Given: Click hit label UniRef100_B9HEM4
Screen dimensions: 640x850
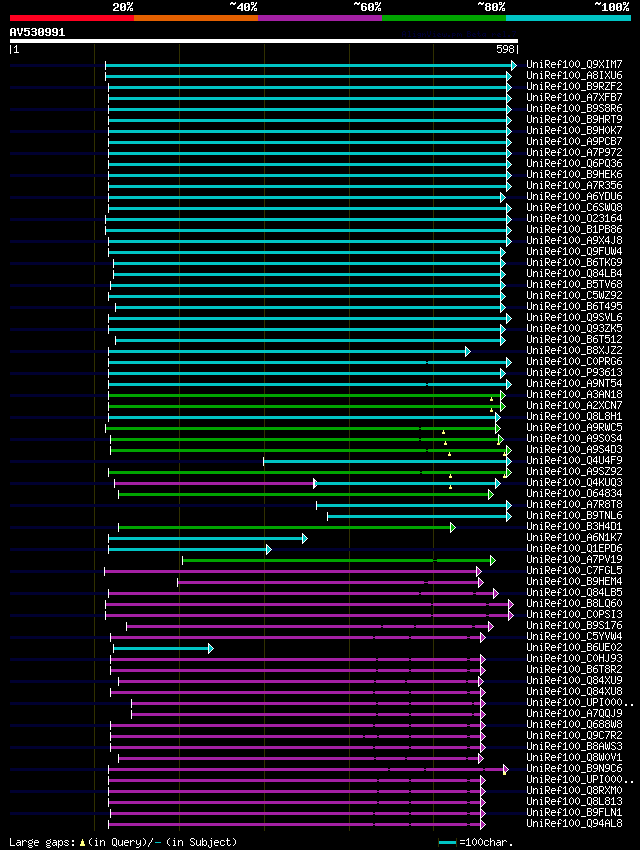Looking at the screenshot, I should click(574, 582).
